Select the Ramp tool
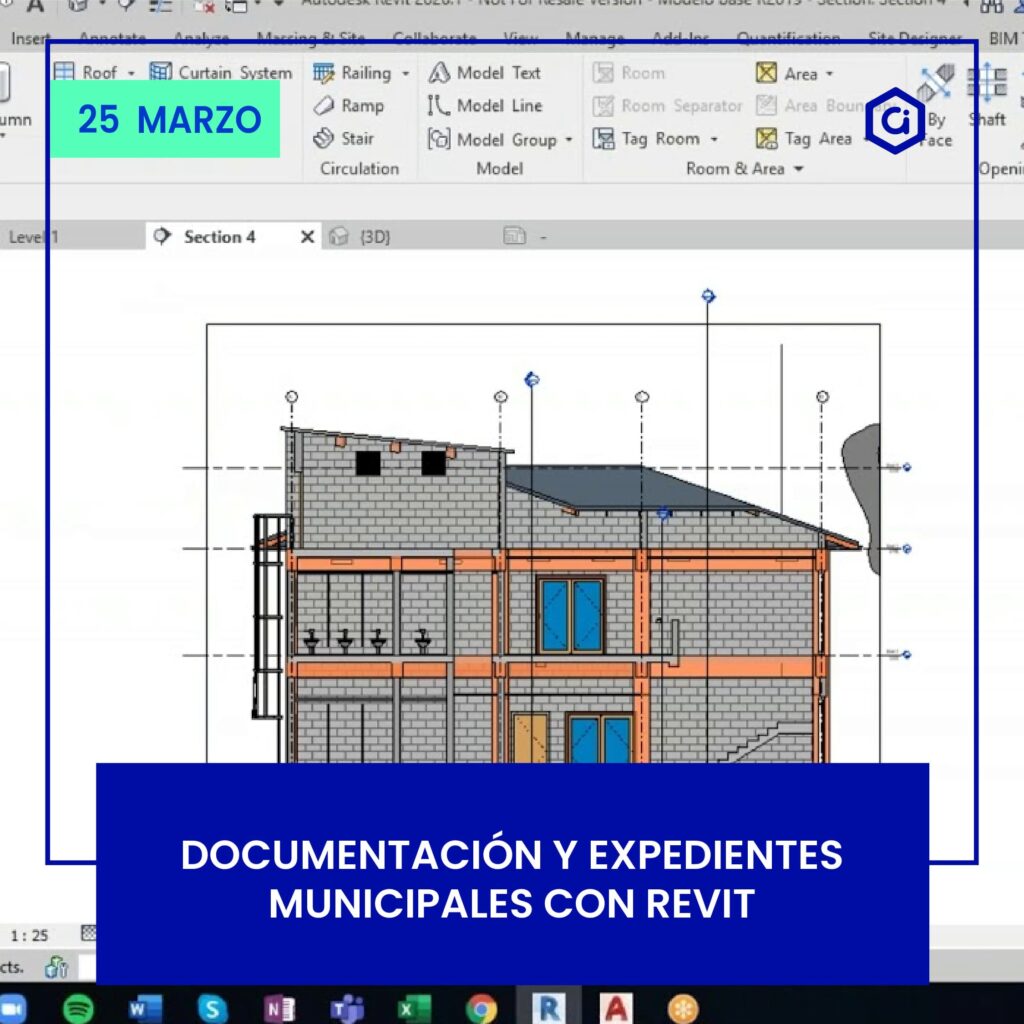Image resolution: width=1024 pixels, height=1024 pixels. pos(349,106)
